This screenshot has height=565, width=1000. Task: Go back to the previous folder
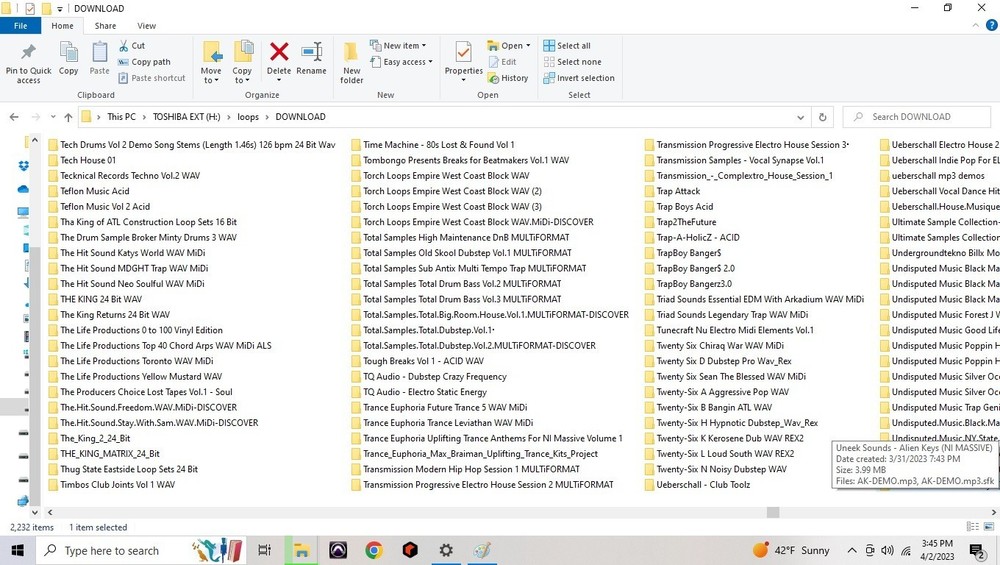click(14, 117)
